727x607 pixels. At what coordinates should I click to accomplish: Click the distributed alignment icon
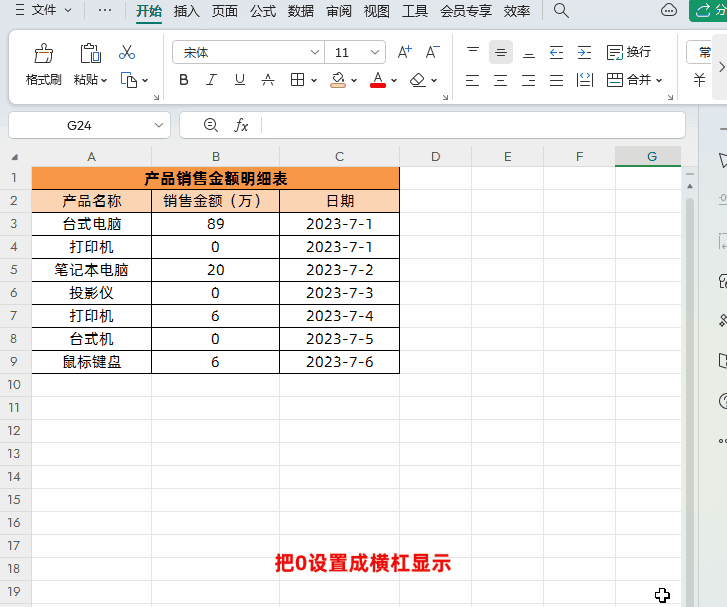coord(585,80)
